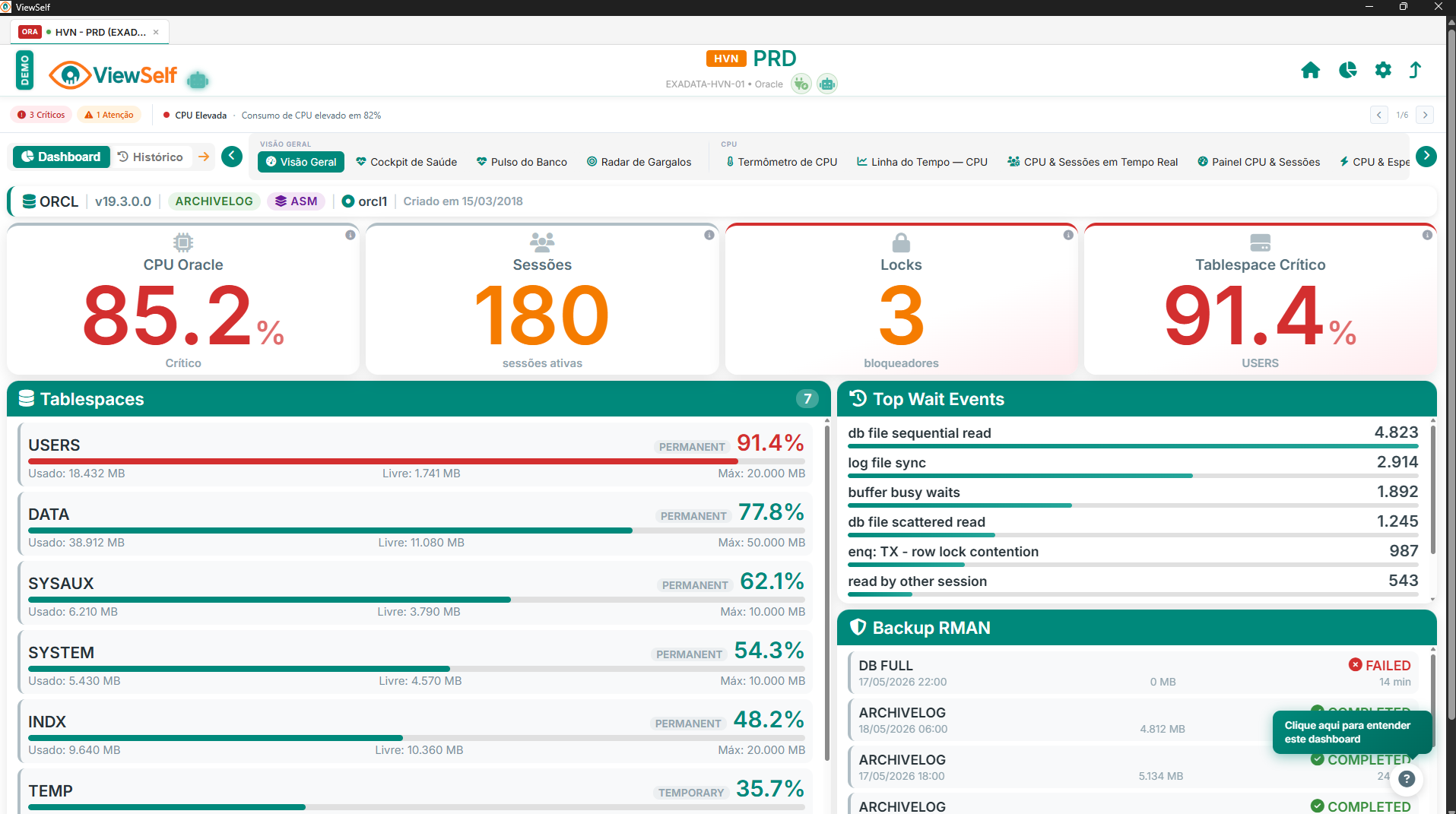Image resolution: width=1456 pixels, height=814 pixels.
Task: Click the Sessões value 180
Action: point(542,315)
